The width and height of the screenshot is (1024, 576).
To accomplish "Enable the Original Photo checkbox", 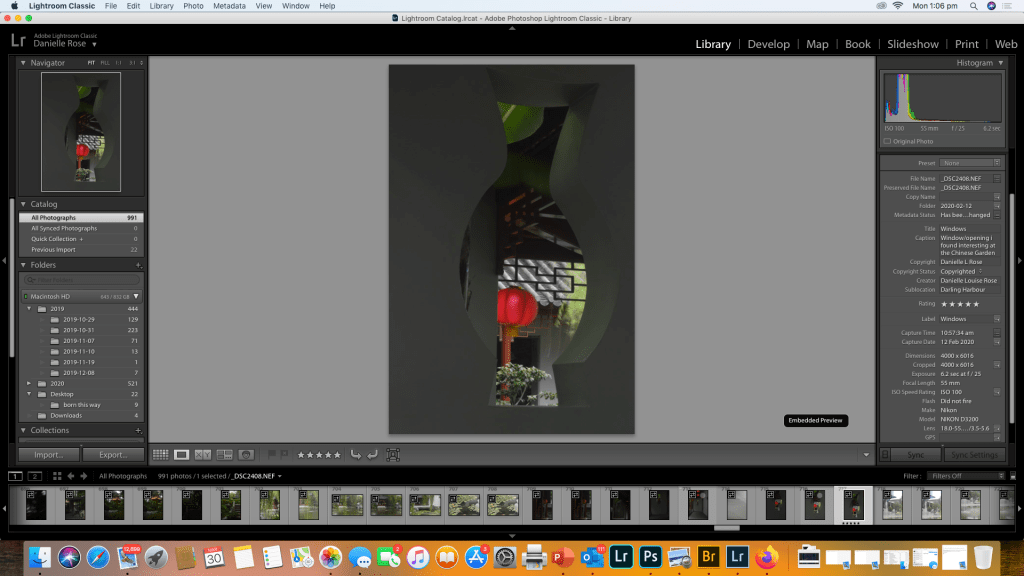I will click(887, 141).
